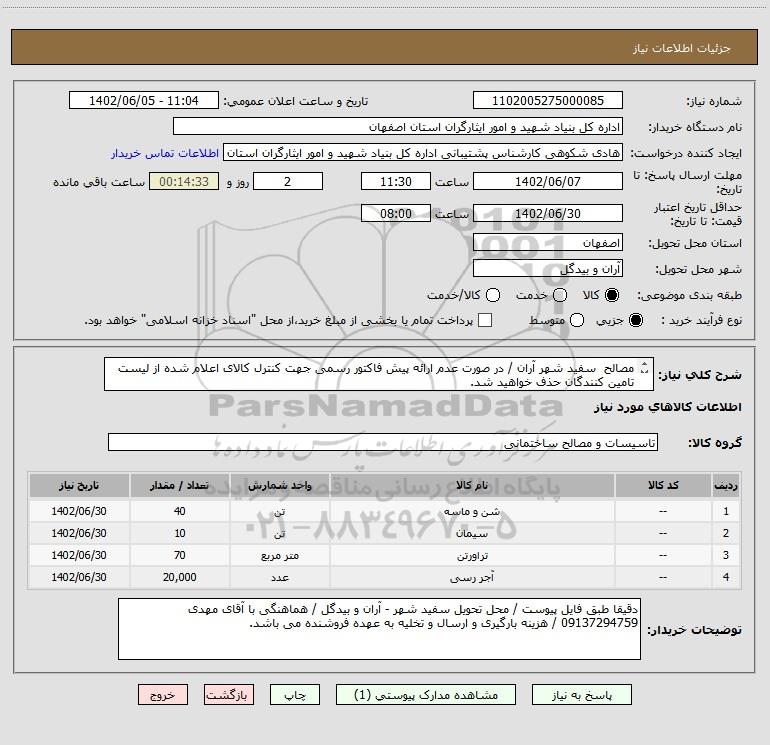Viewport: 770px width, 745px height.
Task: Click the نام دستگاه خریدار field
Action: pos(398,127)
